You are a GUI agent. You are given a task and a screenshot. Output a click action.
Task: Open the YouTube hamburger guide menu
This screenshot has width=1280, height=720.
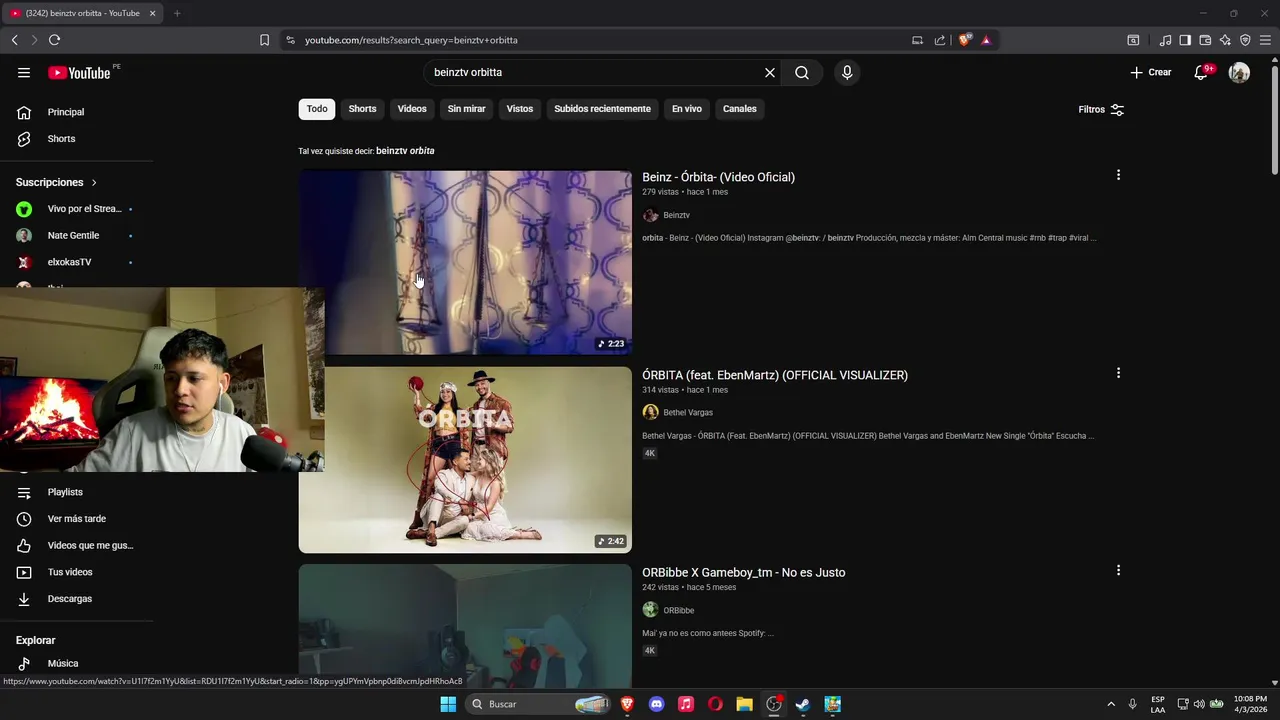[x=24, y=72]
